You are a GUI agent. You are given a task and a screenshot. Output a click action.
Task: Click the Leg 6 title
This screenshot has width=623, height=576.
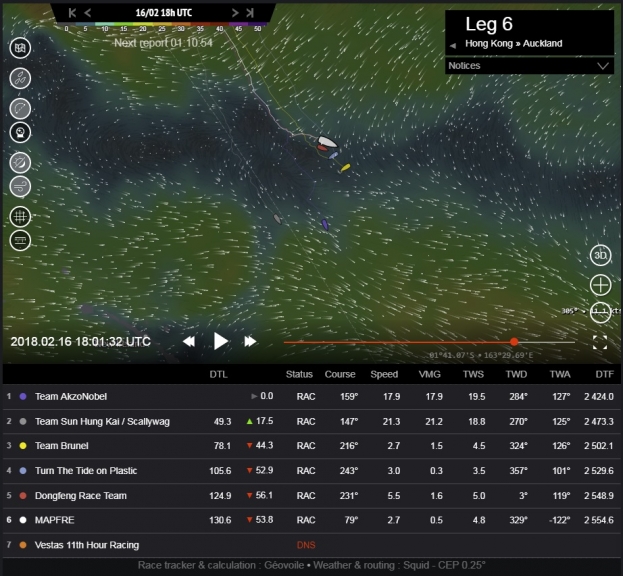point(489,24)
